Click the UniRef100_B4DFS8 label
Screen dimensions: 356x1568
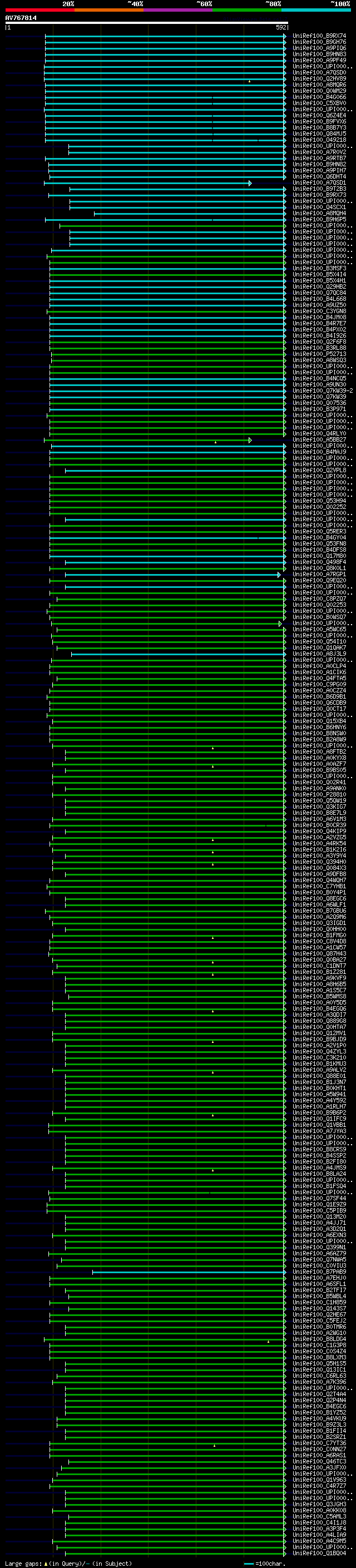(x=319, y=550)
